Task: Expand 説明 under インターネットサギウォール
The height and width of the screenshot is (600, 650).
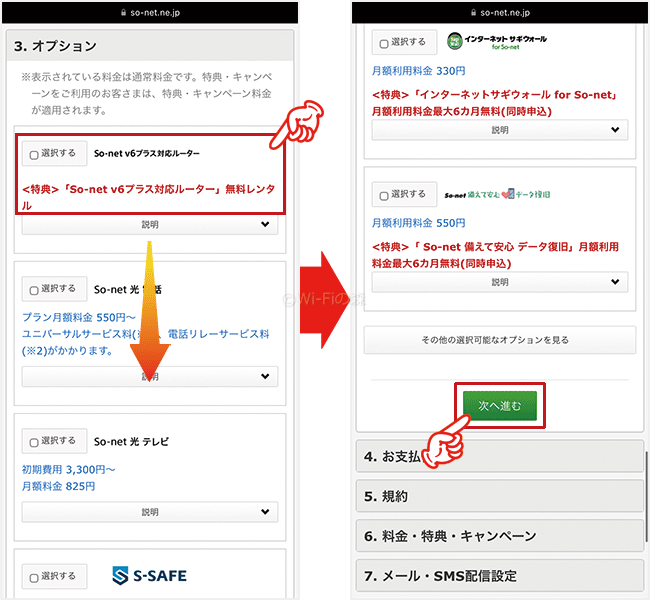Action: point(500,130)
